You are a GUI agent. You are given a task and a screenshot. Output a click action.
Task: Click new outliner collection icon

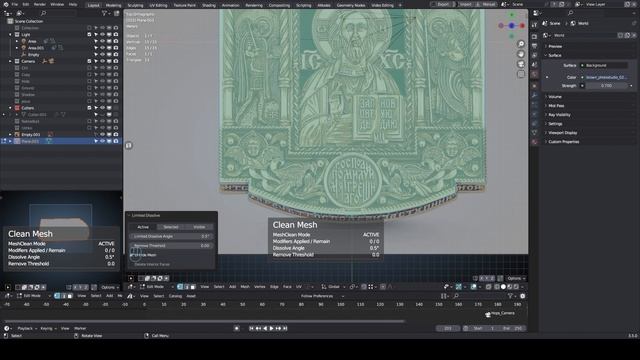coord(117,13)
